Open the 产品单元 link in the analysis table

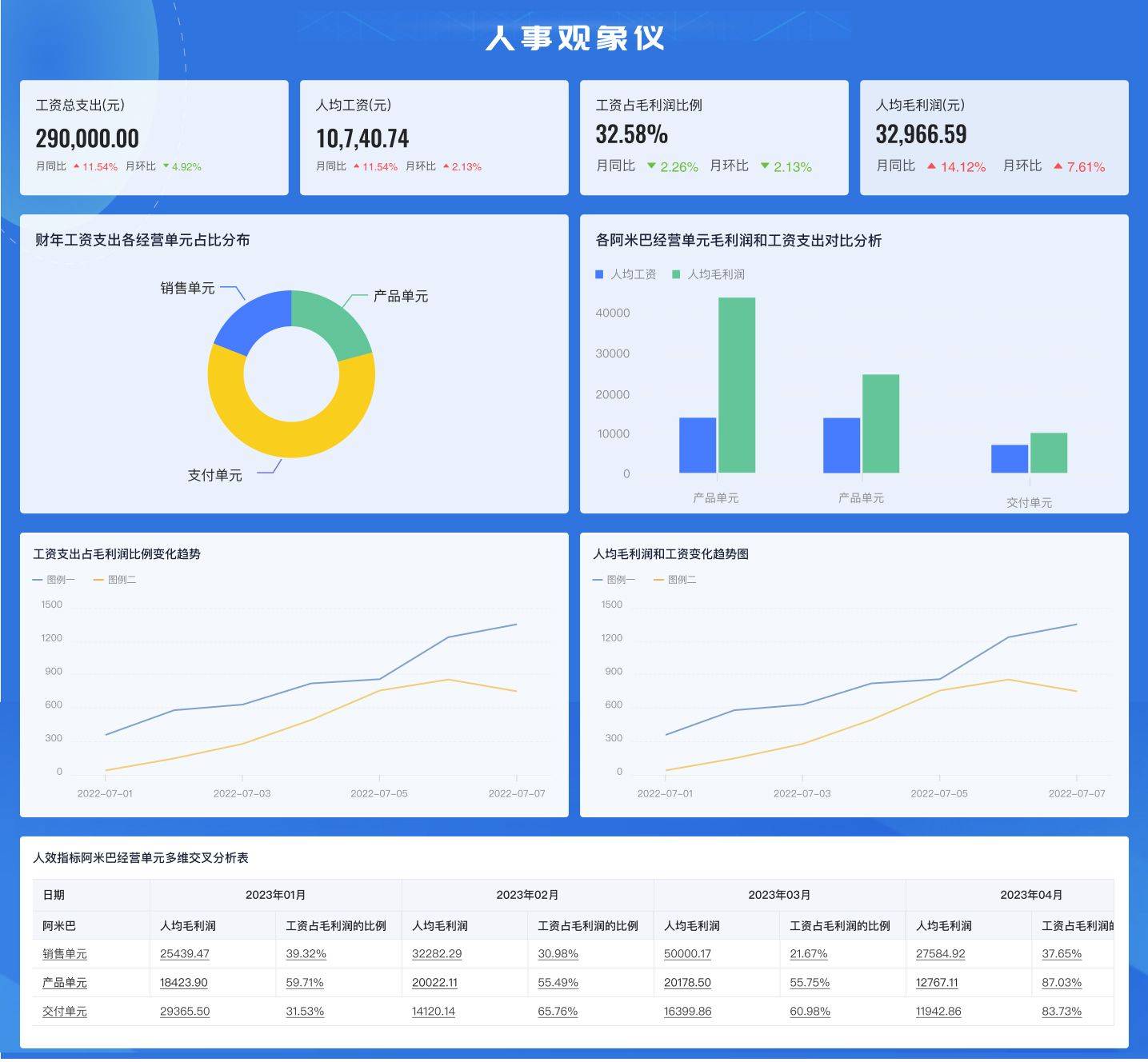[x=65, y=983]
